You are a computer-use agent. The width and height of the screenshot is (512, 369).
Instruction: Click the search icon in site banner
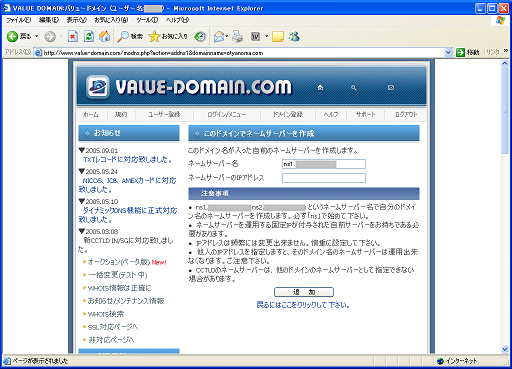pyautogui.click(x=354, y=88)
